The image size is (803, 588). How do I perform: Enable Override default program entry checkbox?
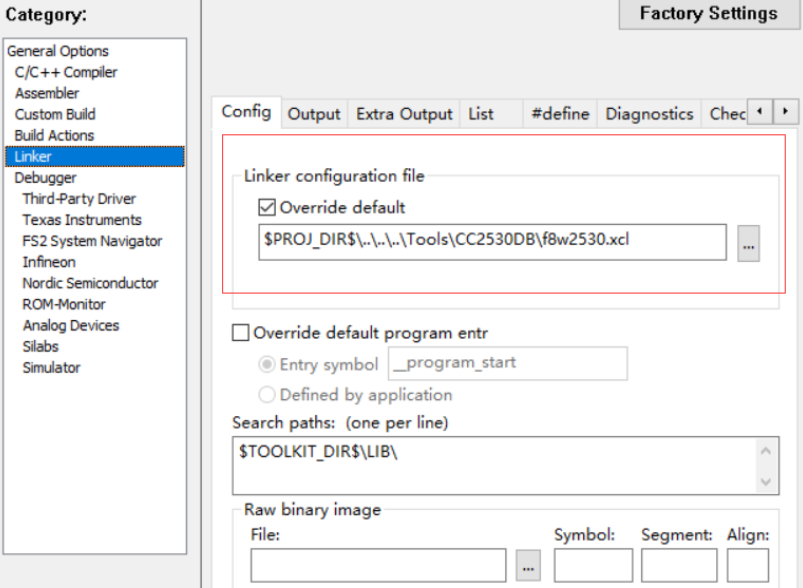pyautogui.click(x=241, y=333)
